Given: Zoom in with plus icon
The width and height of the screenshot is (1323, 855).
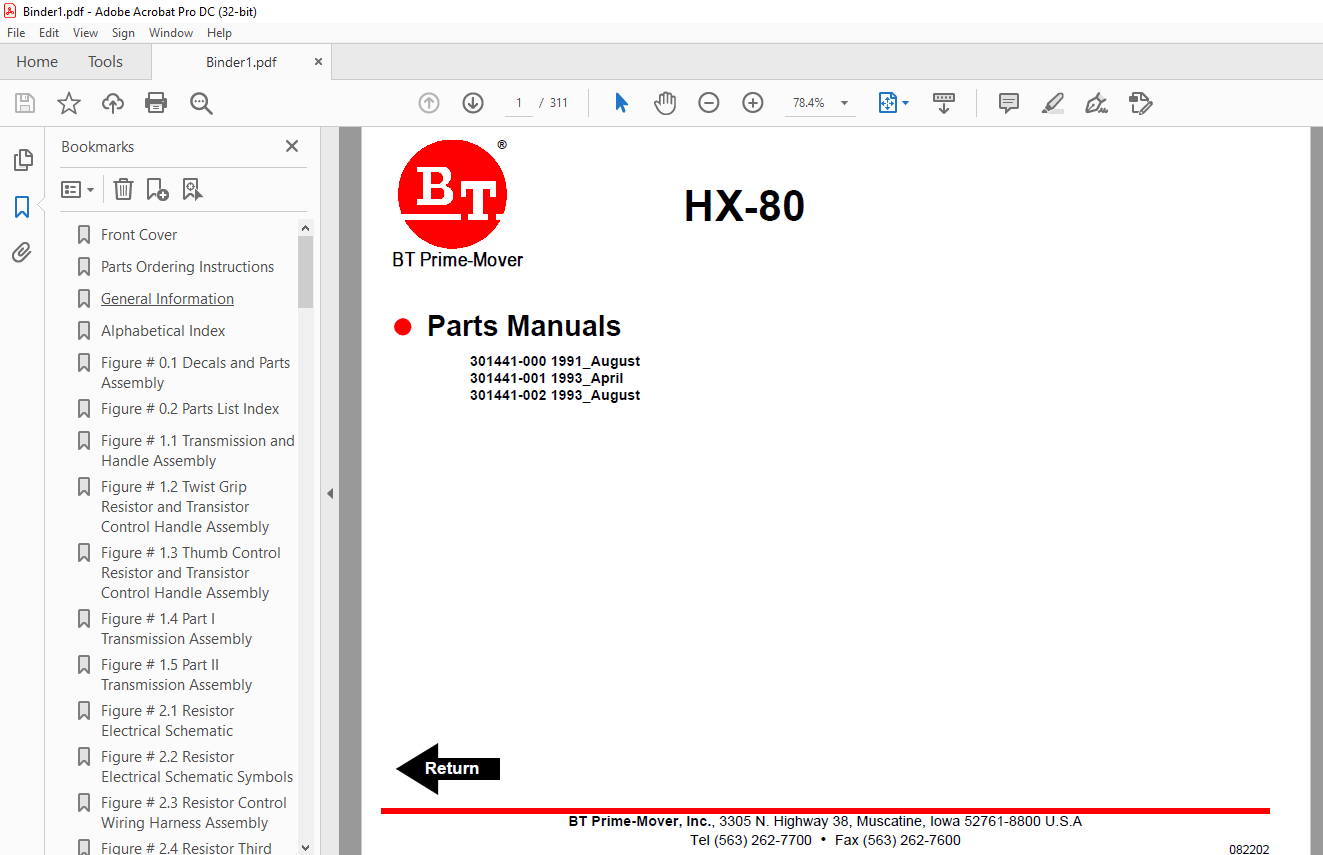Looking at the screenshot, I should (753, 103).
